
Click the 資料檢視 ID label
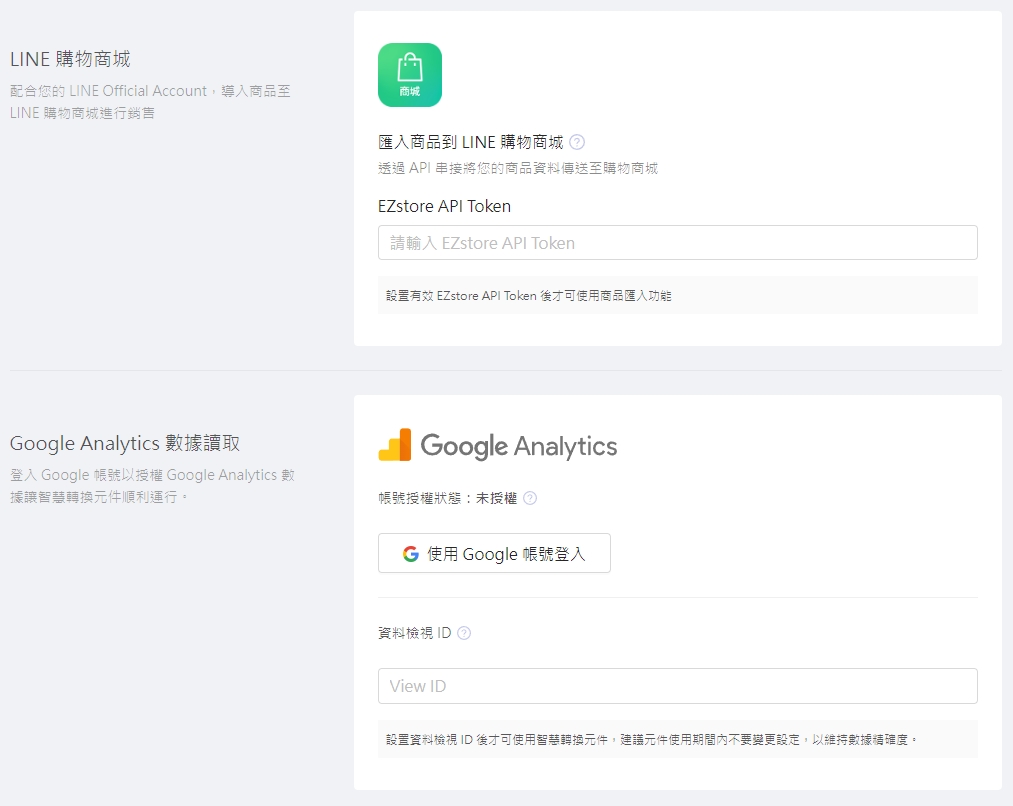415,633
